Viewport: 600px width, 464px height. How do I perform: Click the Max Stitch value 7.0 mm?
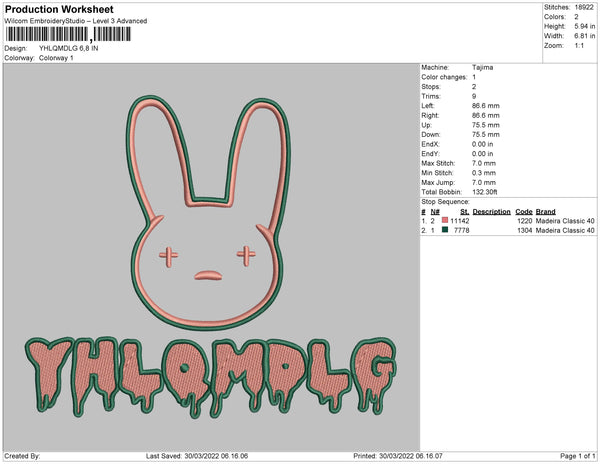(x=484, y=163)
